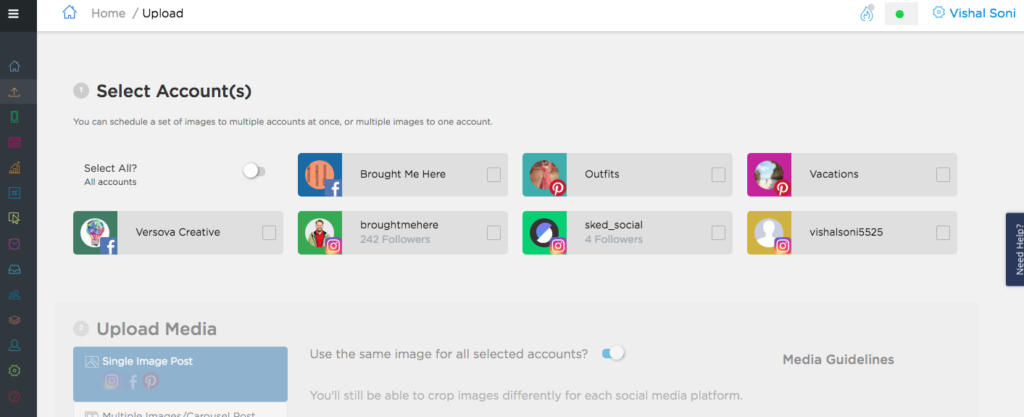Viewport: 1024px width, 417px height.
Task: Open the hamburger menu
Action: tap(13, 14)
